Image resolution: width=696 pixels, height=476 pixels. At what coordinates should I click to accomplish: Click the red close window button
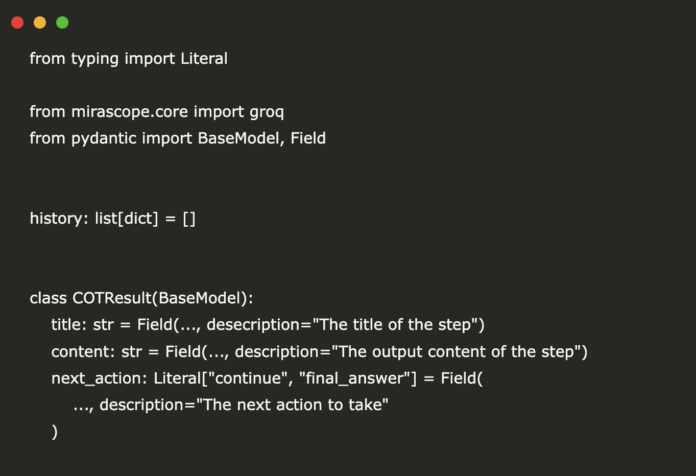pyautogui.click(x=17, y=22)
